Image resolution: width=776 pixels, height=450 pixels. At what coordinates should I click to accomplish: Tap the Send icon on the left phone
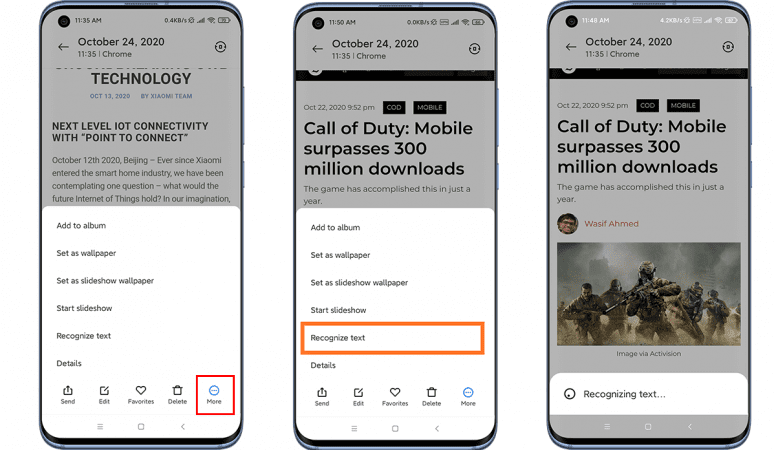click(x=68, y=395)
